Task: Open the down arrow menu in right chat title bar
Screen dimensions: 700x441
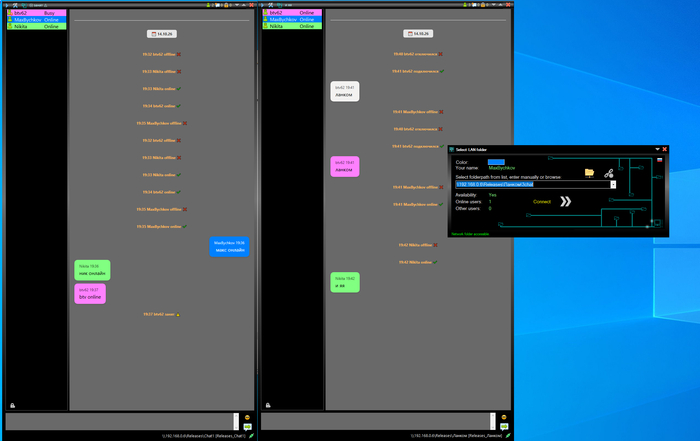Action: pyautogui.click(x=493, y=5)
